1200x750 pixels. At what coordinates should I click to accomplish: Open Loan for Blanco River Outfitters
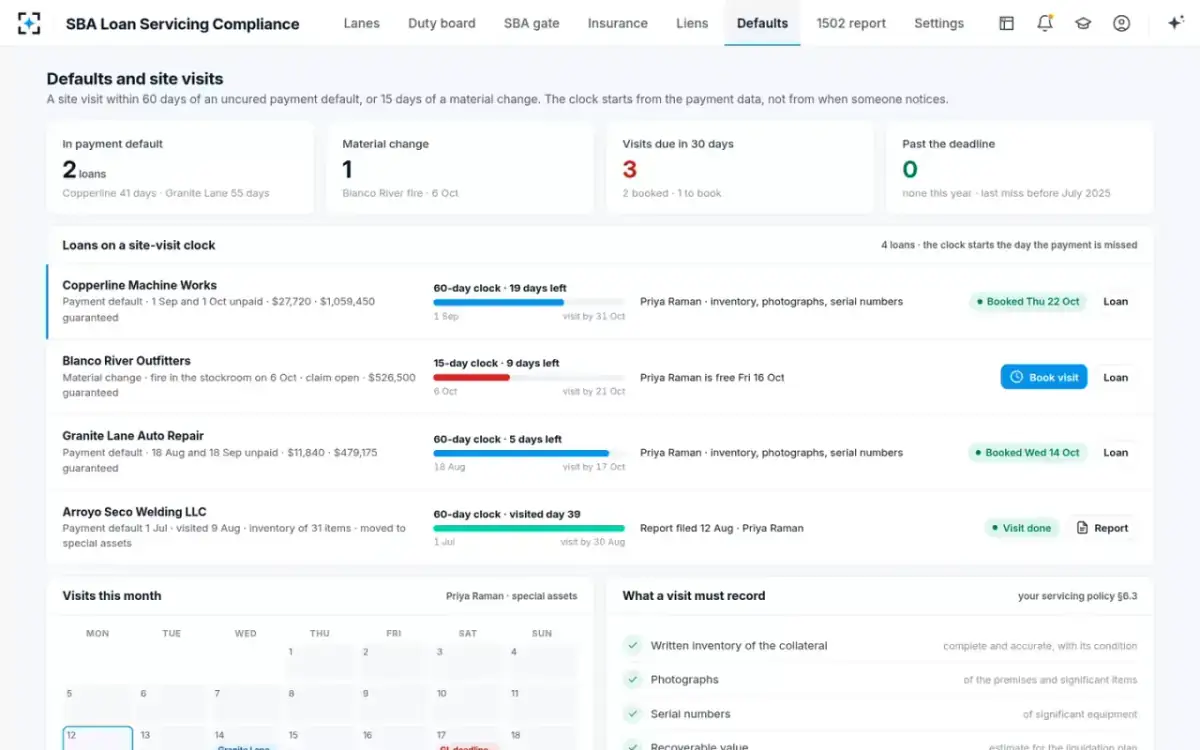(1115, 377)
